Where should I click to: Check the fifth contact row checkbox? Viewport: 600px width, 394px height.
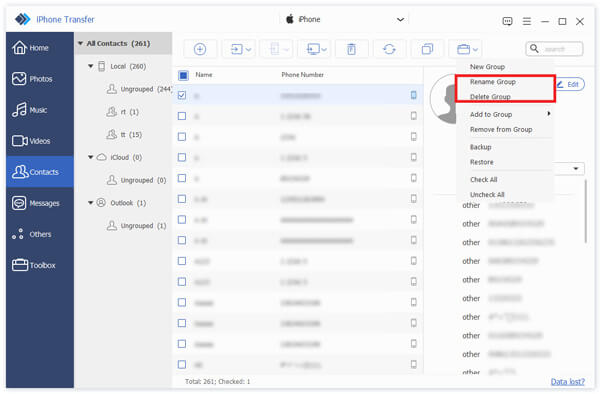[182, 178]
